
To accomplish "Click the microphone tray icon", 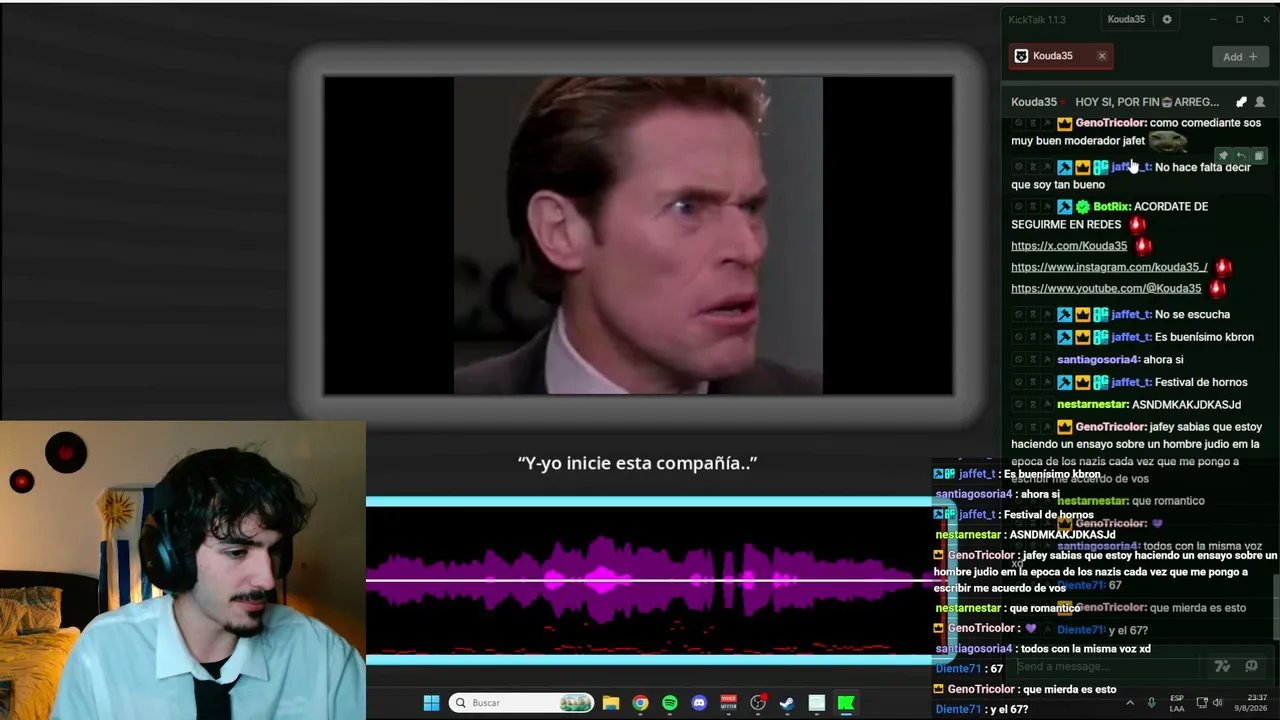I will (1151, 703).
